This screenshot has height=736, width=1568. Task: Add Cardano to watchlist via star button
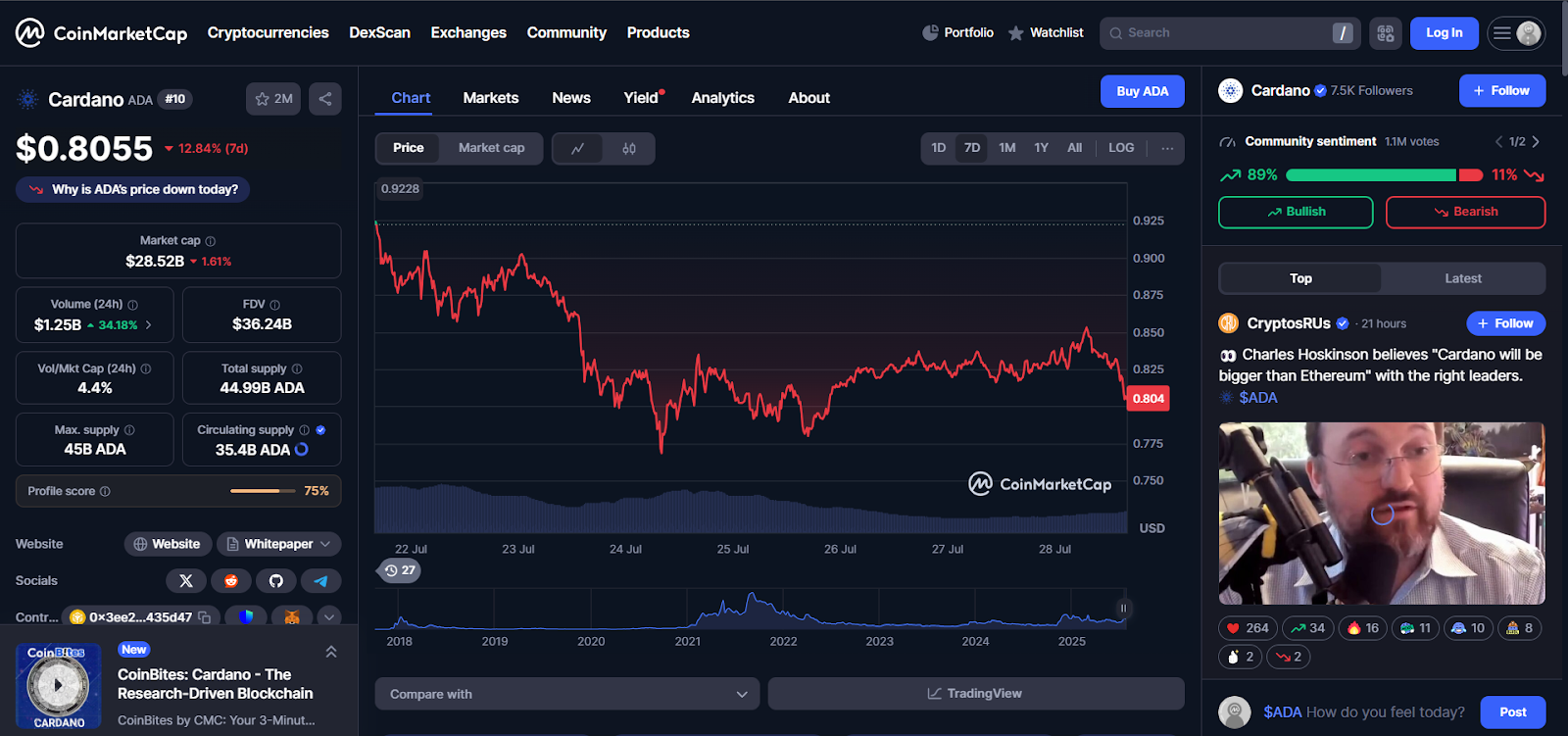click(273, 99)
